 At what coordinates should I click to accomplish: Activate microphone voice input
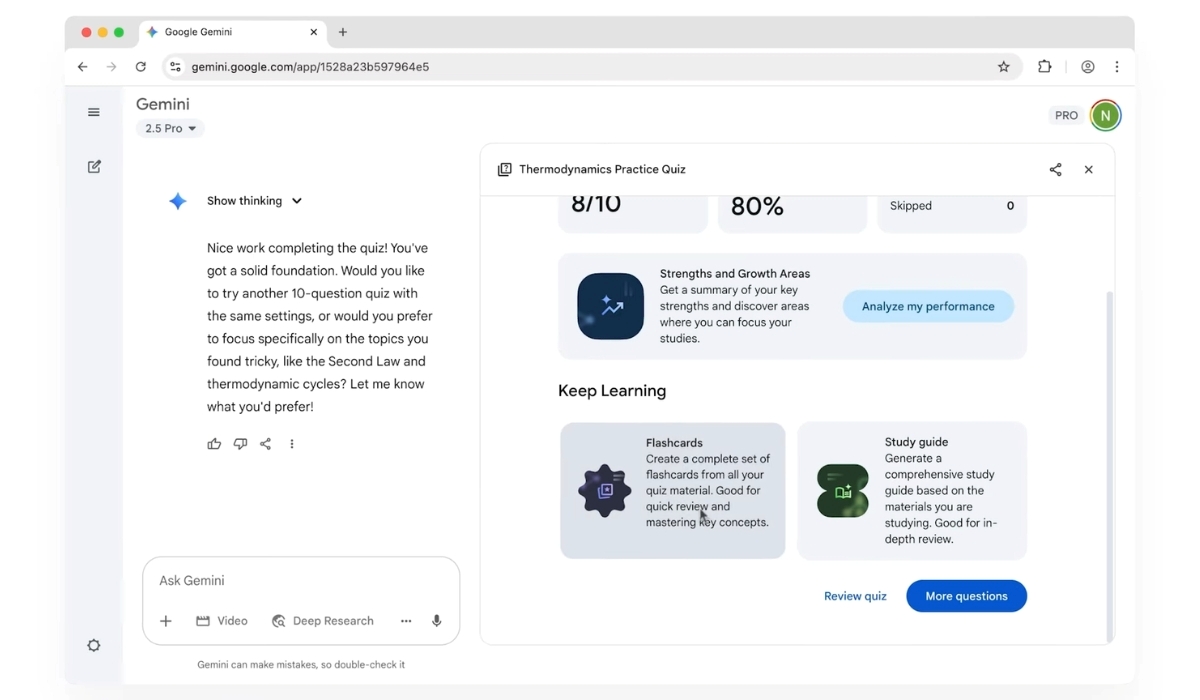[437, 621]
